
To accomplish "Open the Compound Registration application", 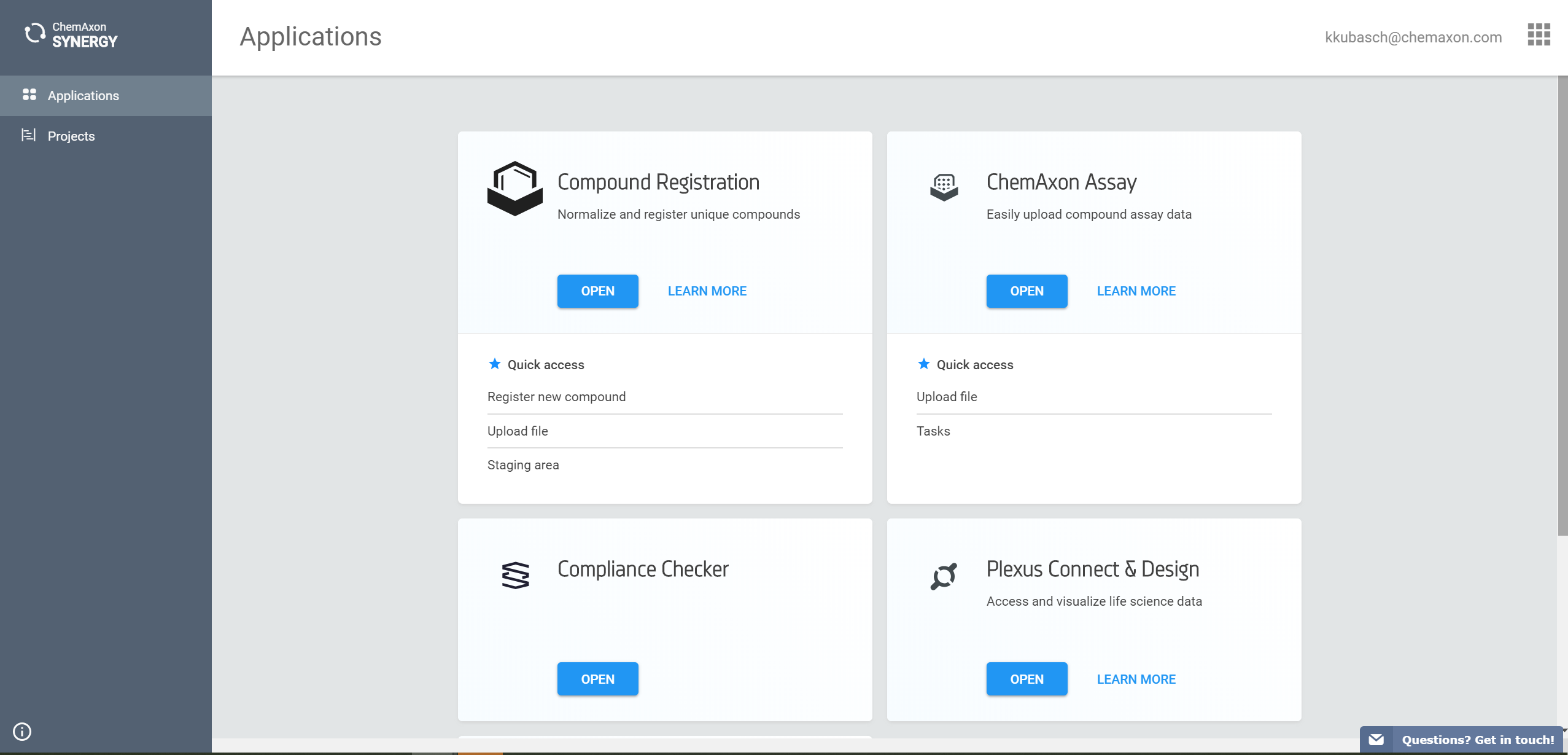I will pyautogui.click(x=597, y=291).
